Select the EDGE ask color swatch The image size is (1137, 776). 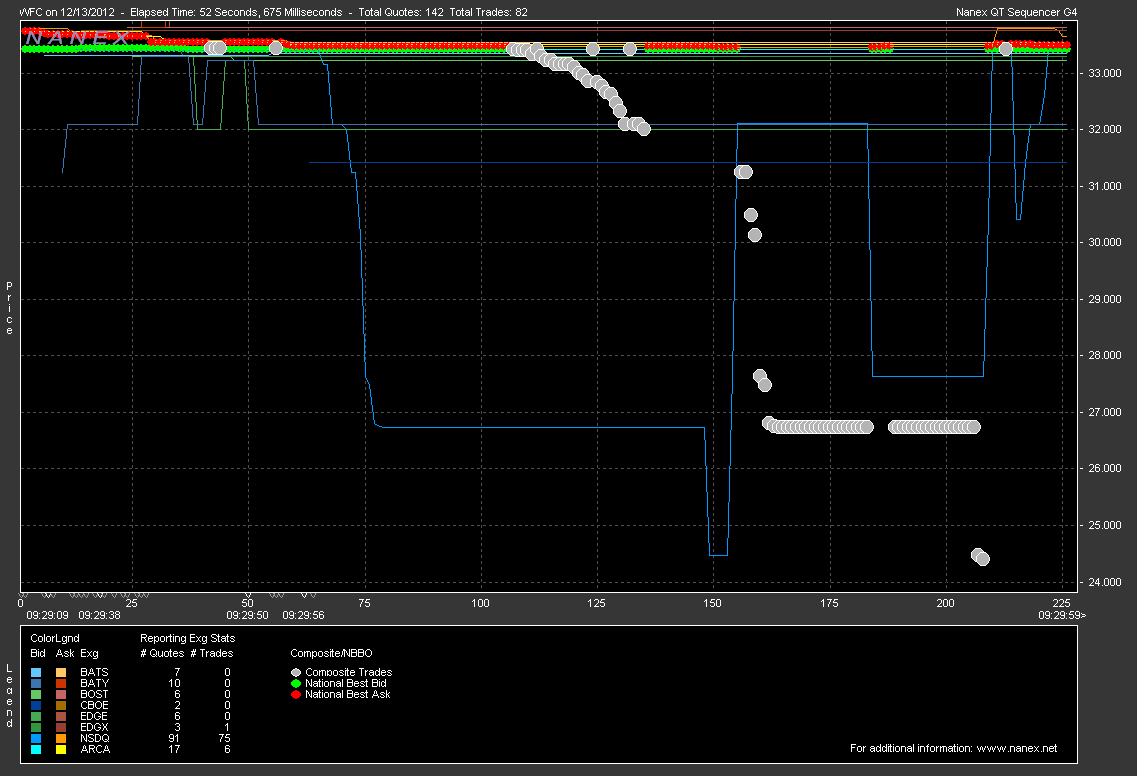tap(61, 716)
